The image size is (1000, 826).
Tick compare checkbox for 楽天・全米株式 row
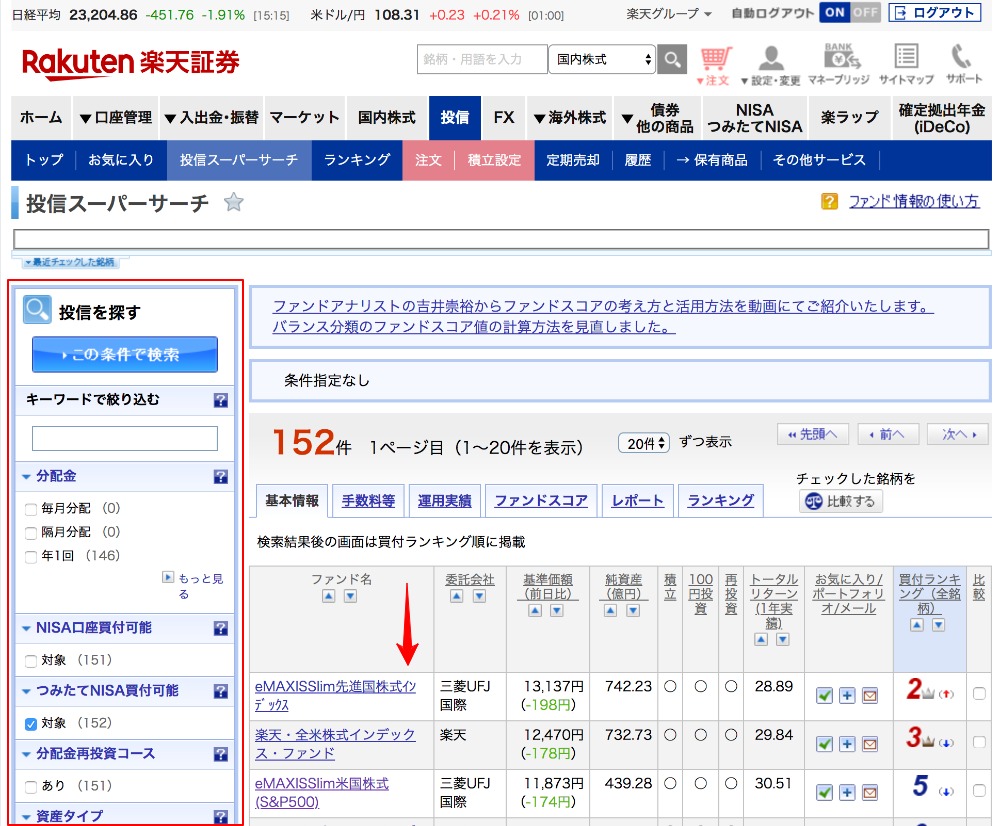(x=979, y=742)
